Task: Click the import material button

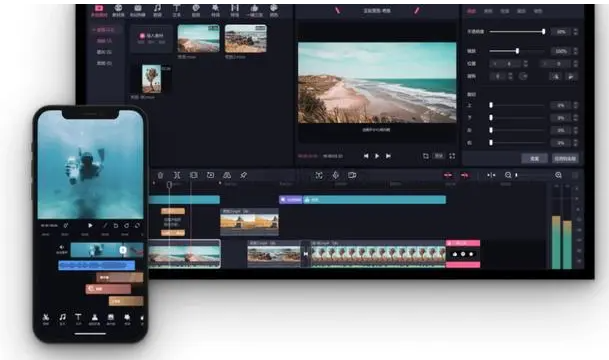Action: tap(151, 38)
